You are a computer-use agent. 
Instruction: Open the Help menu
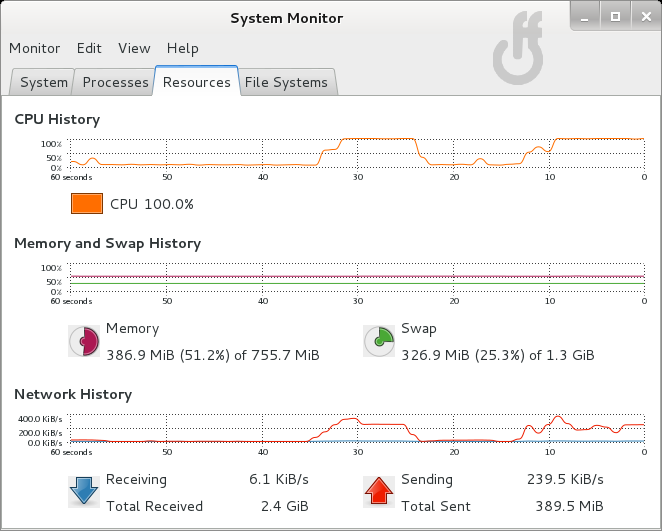coord(183,48)
